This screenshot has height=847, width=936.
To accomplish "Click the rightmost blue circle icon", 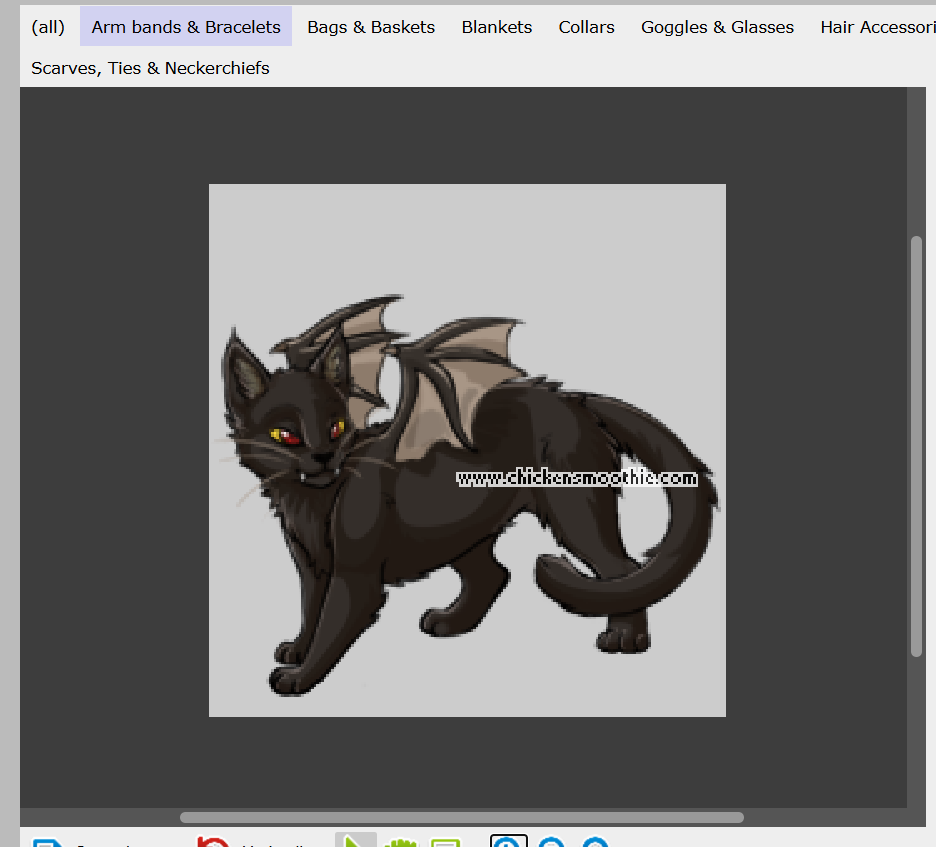I will point(595,842).
